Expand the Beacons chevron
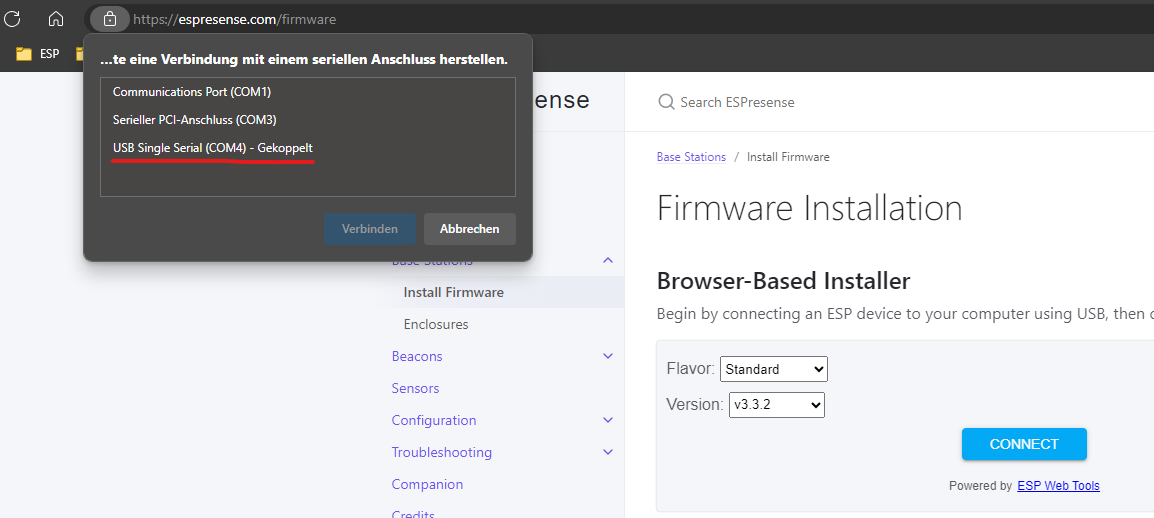1154x518 pixels. [608, 356]
